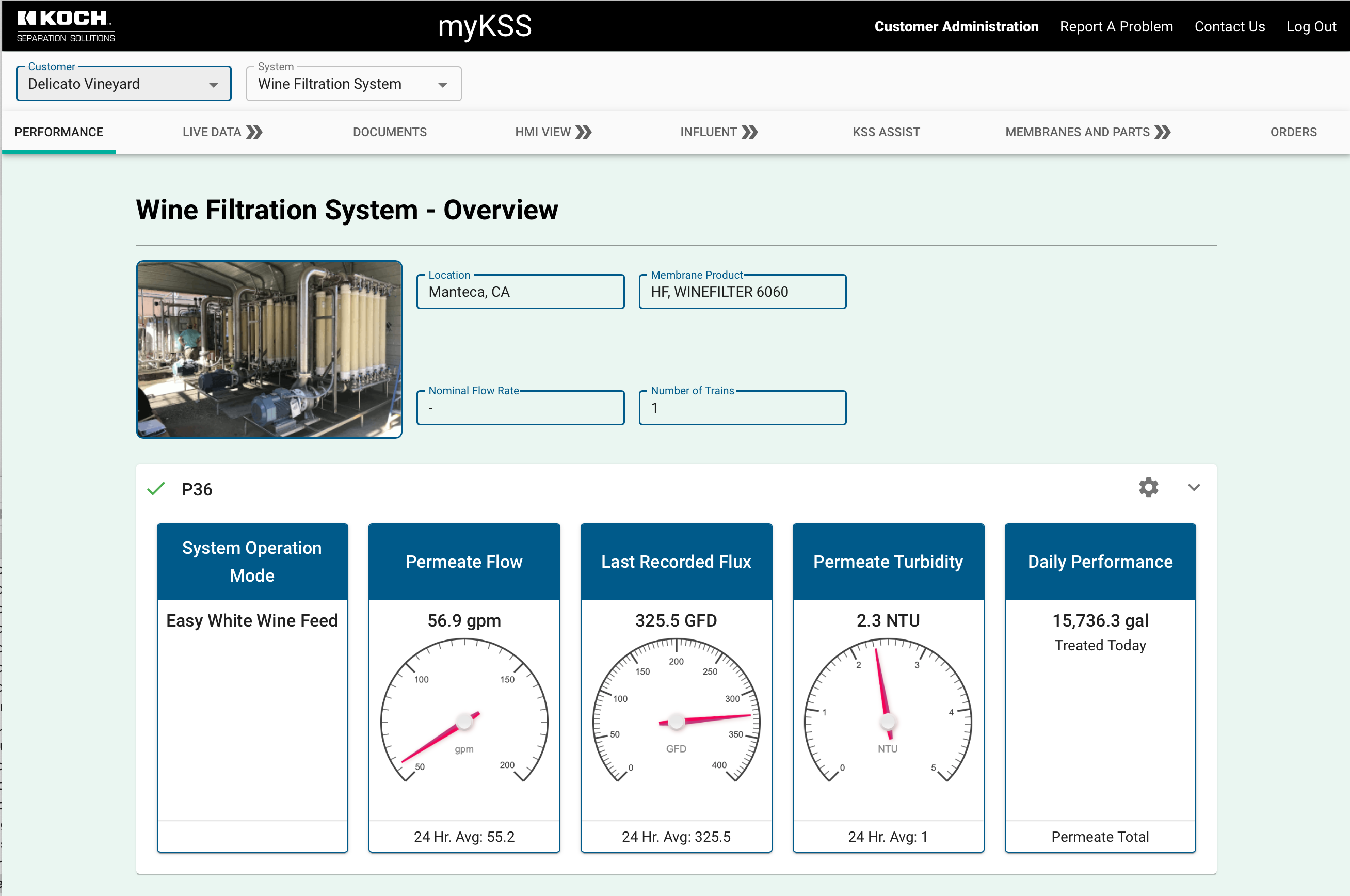The width and height of the screenshot is (1350, 896).
Task: Click the Daily Performance card header
Action: pos(1100,561)
